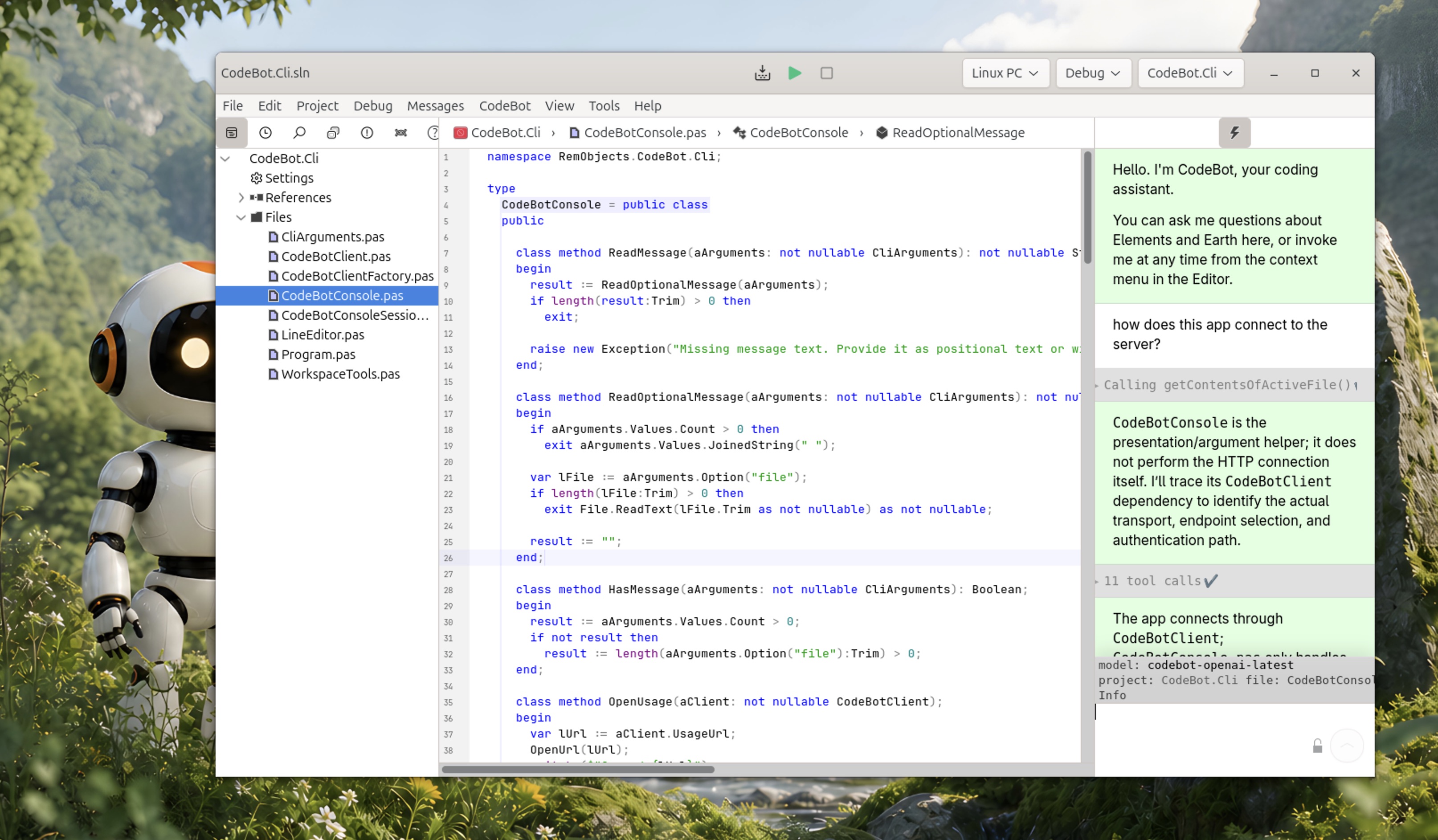Click CodeBotConsole class breadcrumb segment
1438x840 pixels.
(x=799, y=132)
